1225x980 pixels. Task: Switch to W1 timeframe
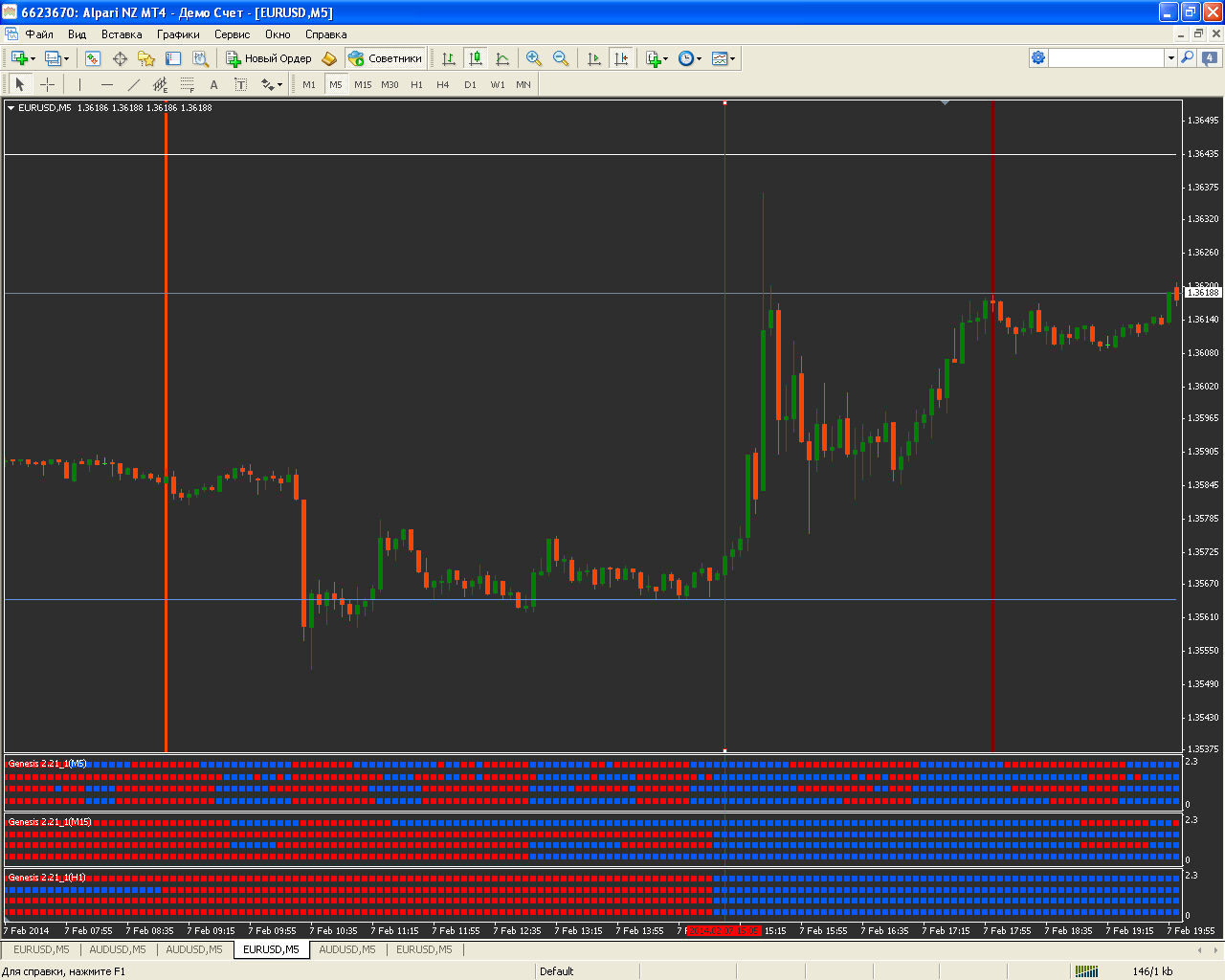(498, 84)
